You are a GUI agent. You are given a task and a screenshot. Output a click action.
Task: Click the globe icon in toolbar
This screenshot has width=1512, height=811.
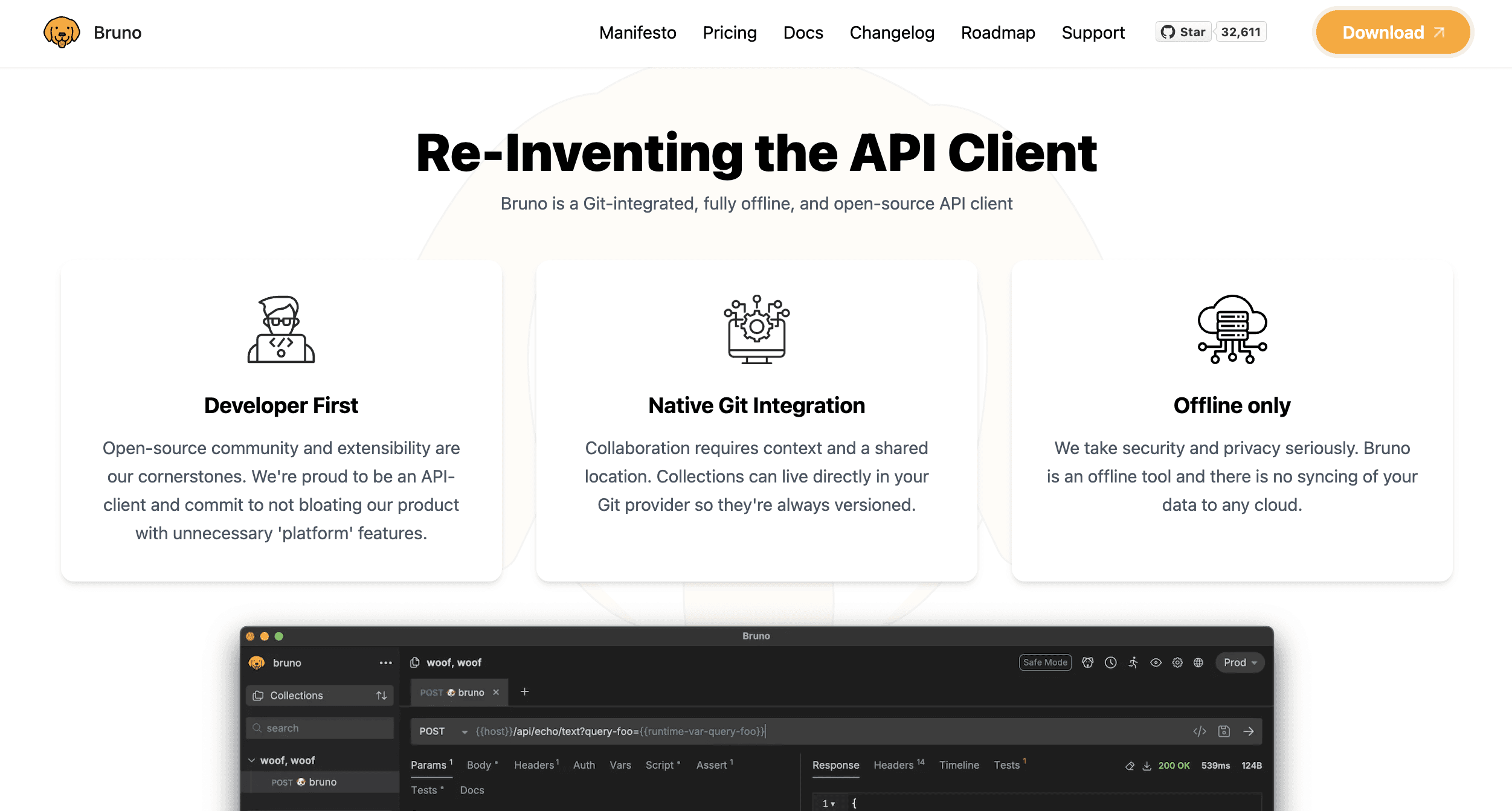1198,662
